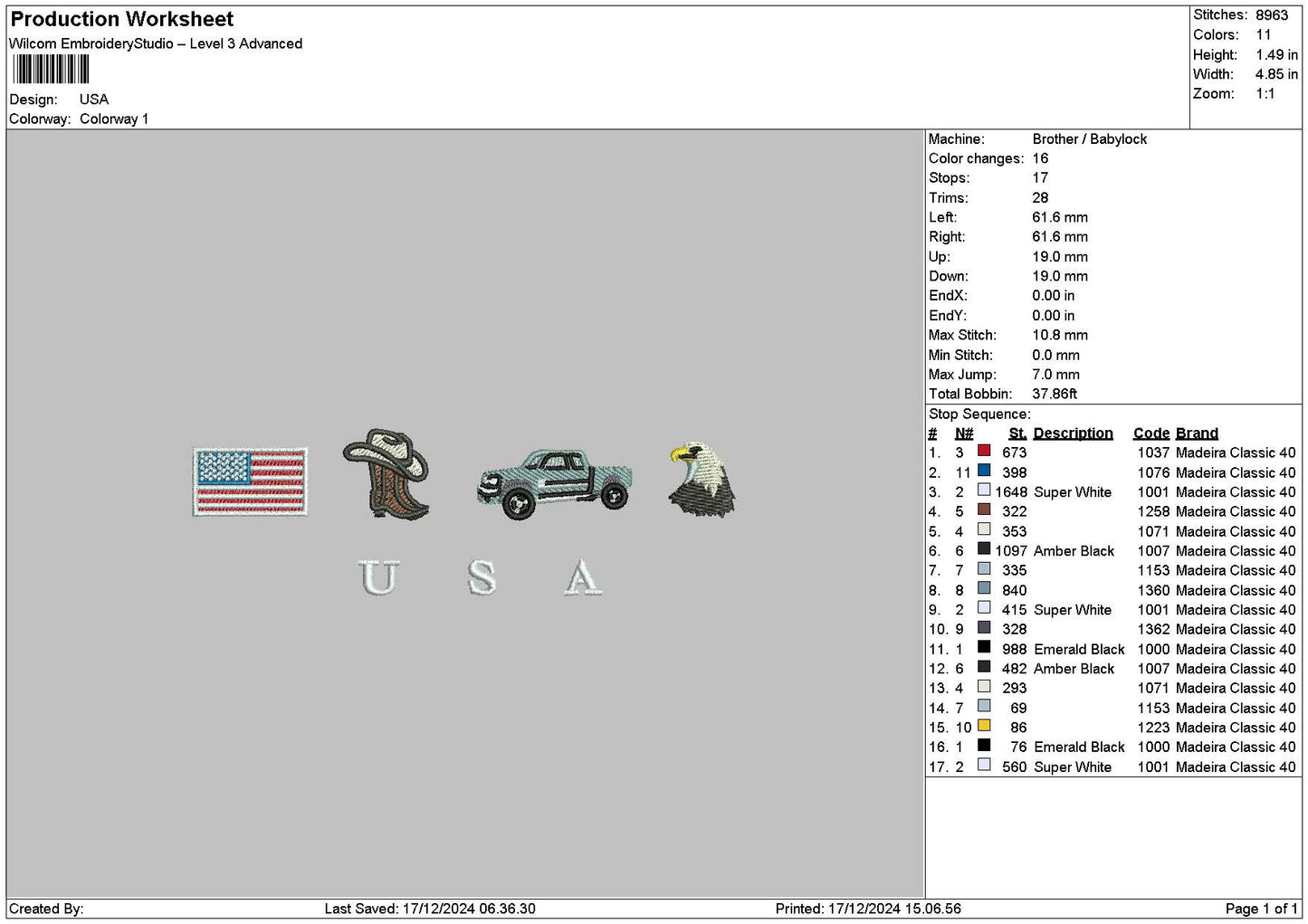The width and height of the screenshot is (1308, 924).
Task: Click the Color changes value '16'
Action: (1040, 158)
